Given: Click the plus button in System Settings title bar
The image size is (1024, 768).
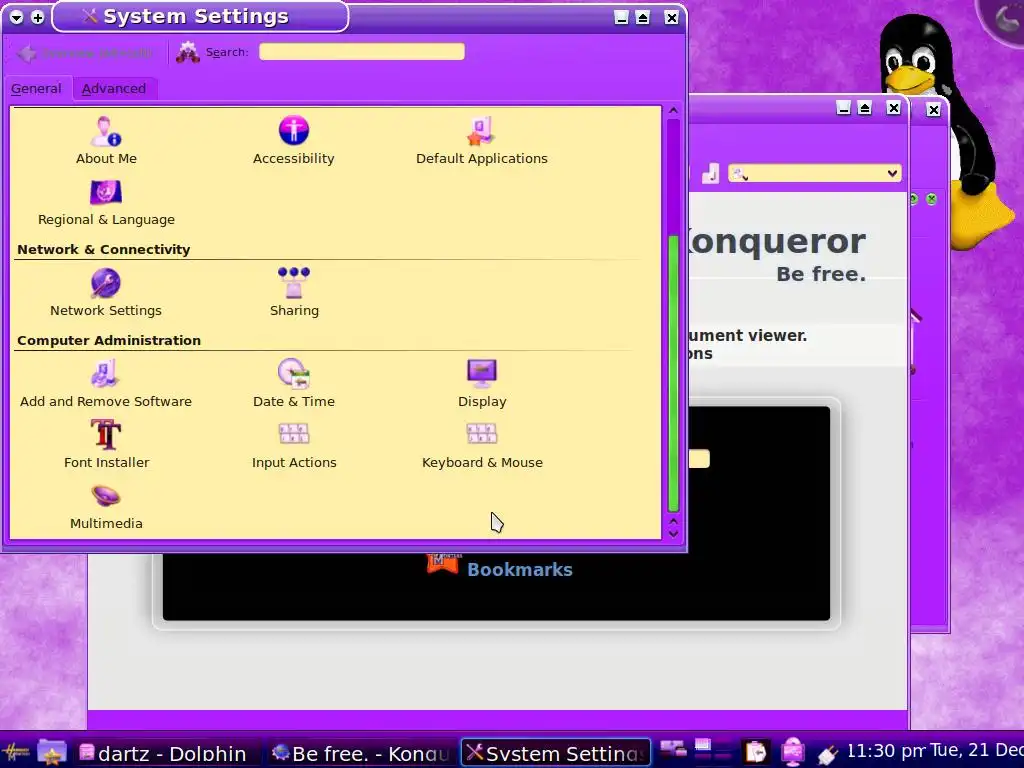Looking at the screenshot, I should pyautogui.click(x=38, y=18).
